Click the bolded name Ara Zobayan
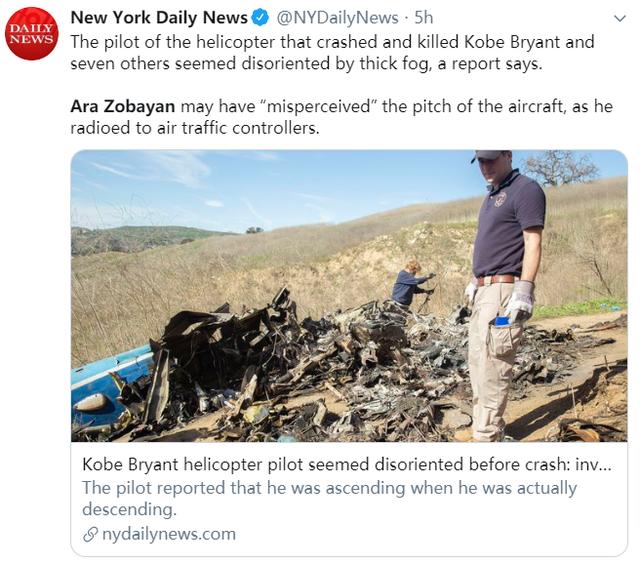Viewport: 640px width, 564px height. [x=122, y=106]
